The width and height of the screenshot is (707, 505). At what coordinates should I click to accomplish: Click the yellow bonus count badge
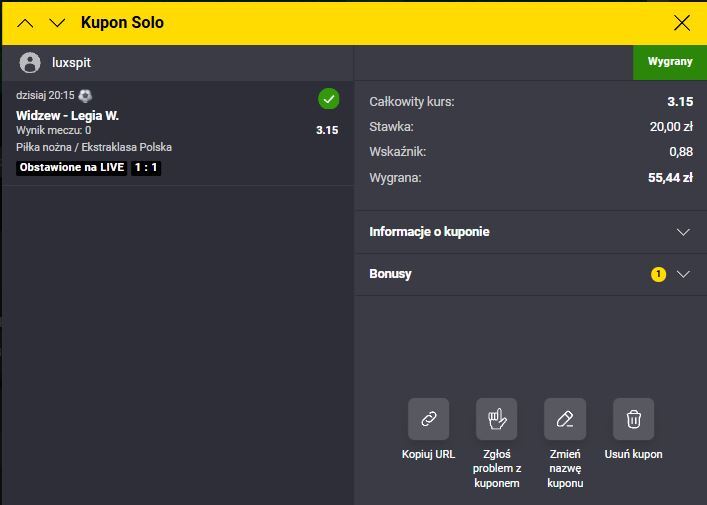coord(658,274)
